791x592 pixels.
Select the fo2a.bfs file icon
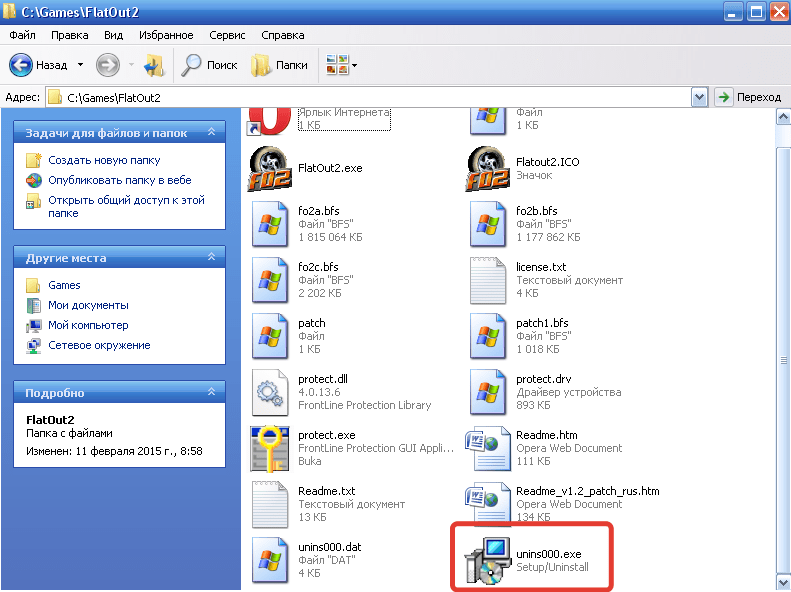pyautogui.click(x=270, y=224)
